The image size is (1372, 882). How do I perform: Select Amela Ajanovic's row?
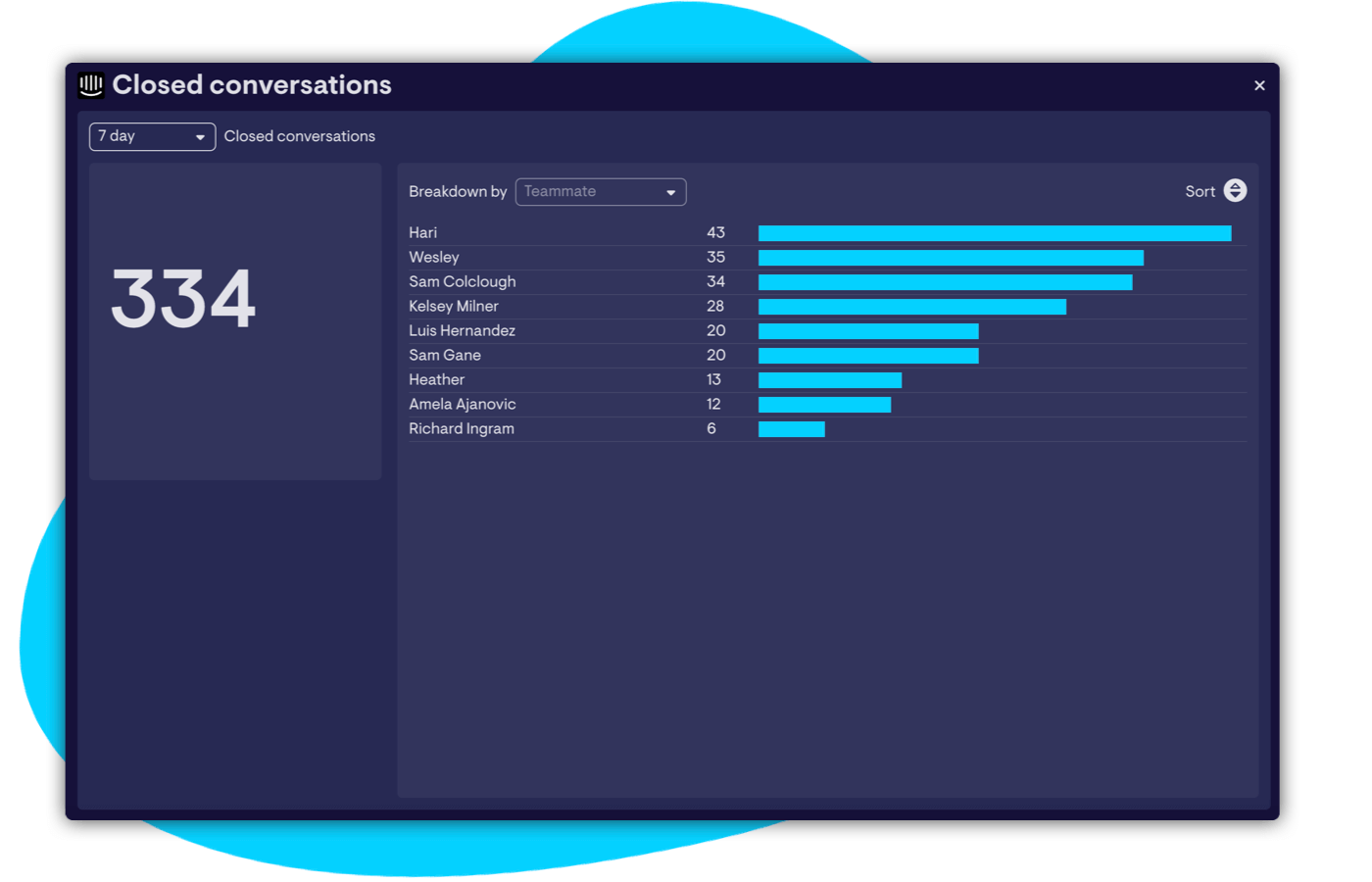point(462,404)
